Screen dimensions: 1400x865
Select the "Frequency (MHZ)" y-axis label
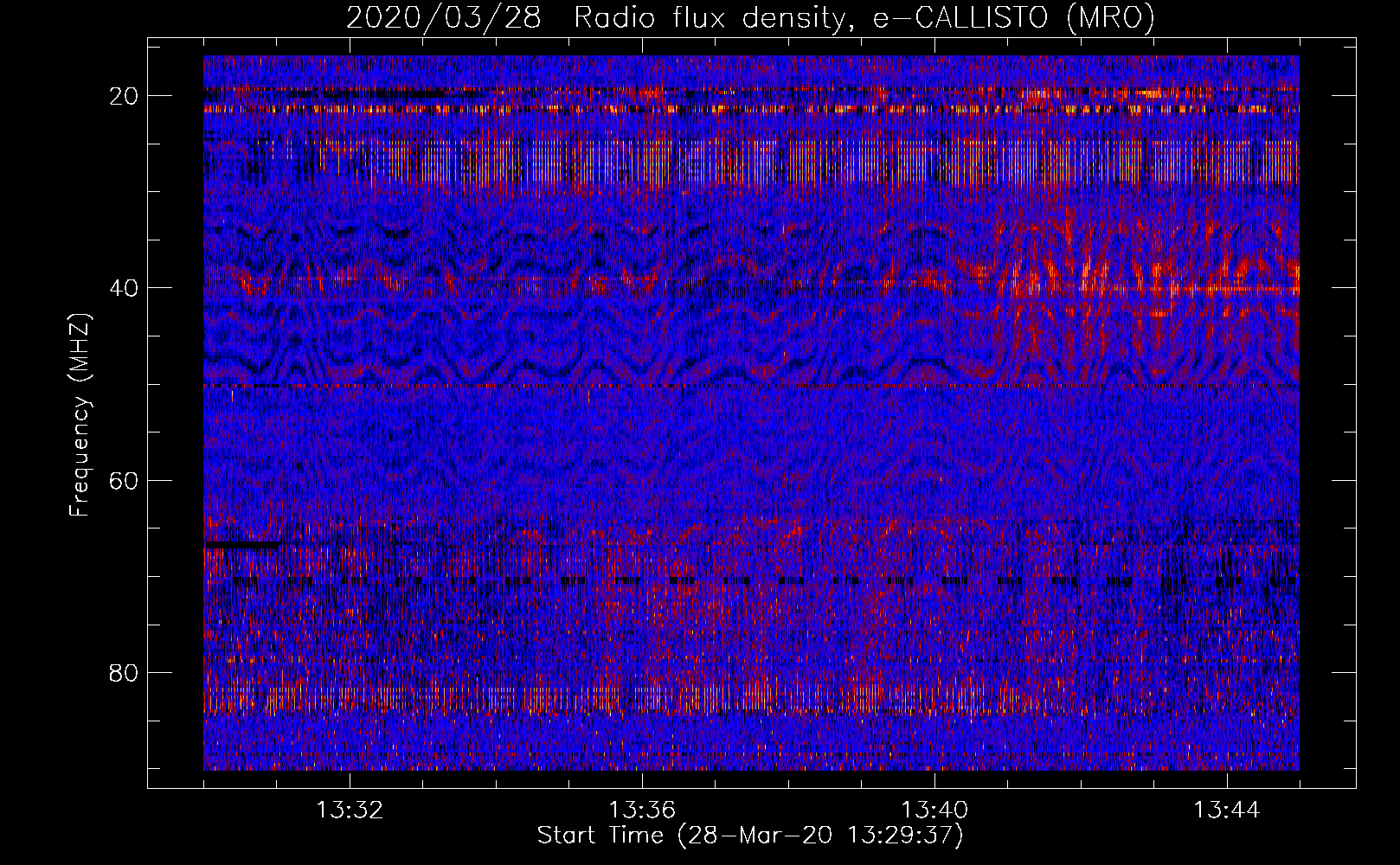pos(80,414)
